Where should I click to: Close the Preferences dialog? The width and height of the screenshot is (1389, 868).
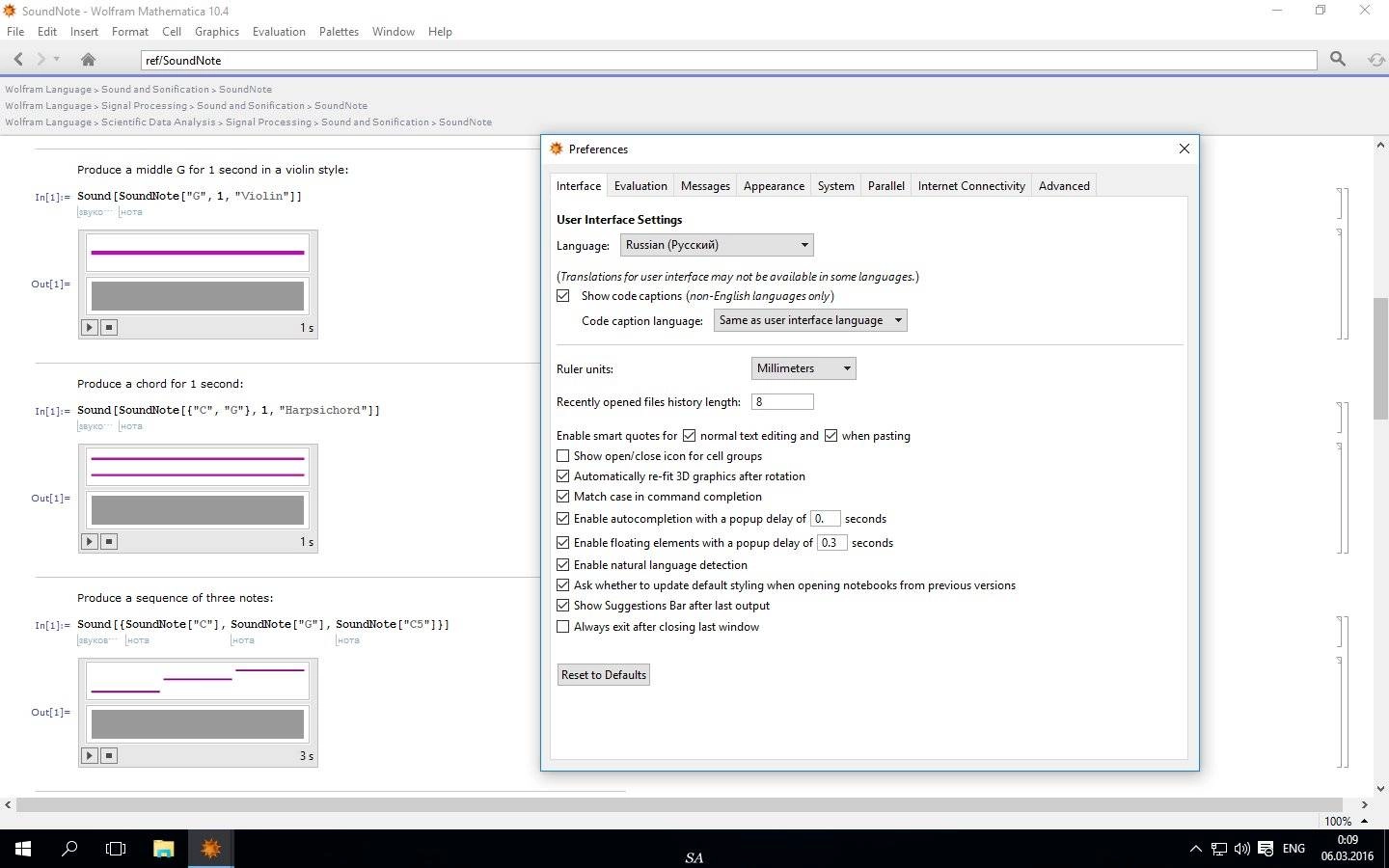[x=1185, y=149]
